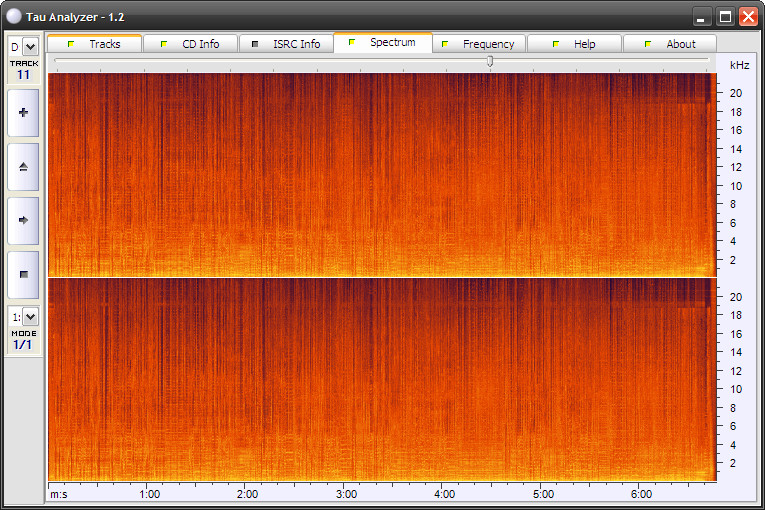This screenshot has width=765, height=510.
Task: Select the ISRC Info tab
Action: [x=286, y=44]
